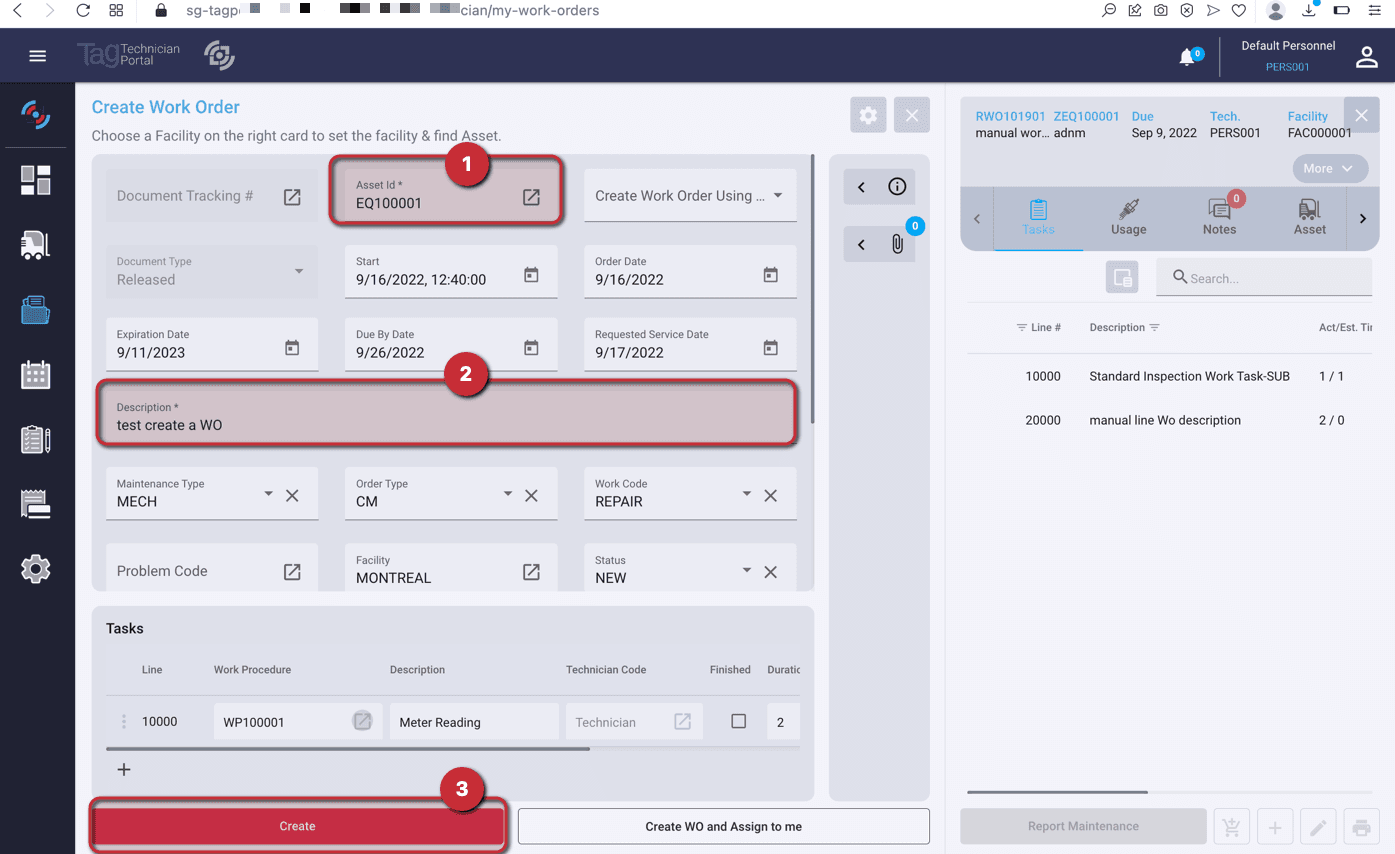Open the hamburger navigation menu
The image size is (1395, 854).
[38, 56]
